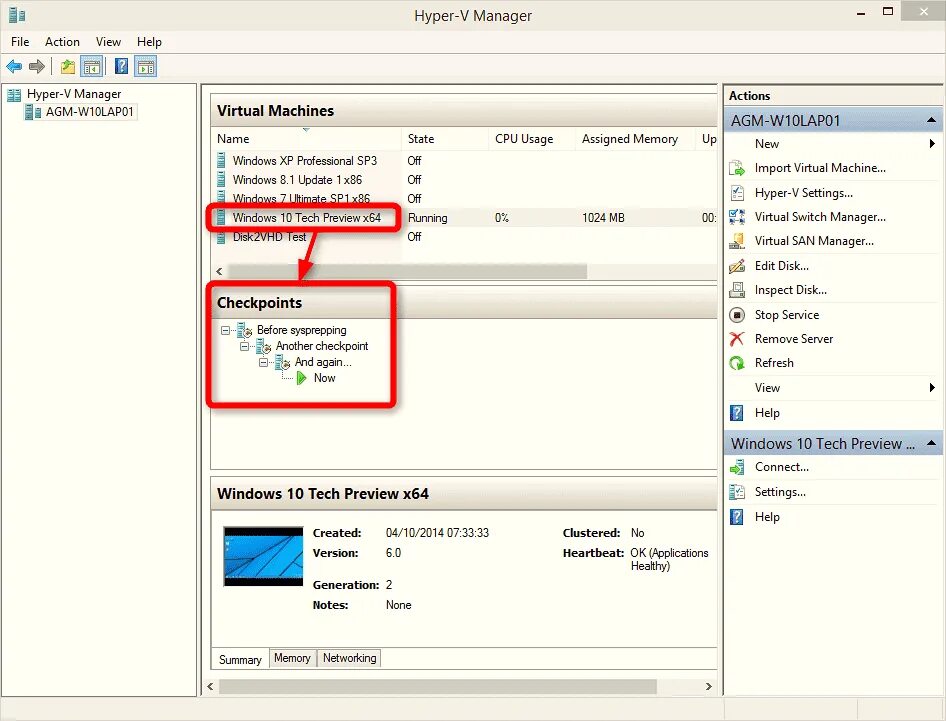Open toolbar Help icon
The image size is (946, 721).
click(x=120, y=66)
